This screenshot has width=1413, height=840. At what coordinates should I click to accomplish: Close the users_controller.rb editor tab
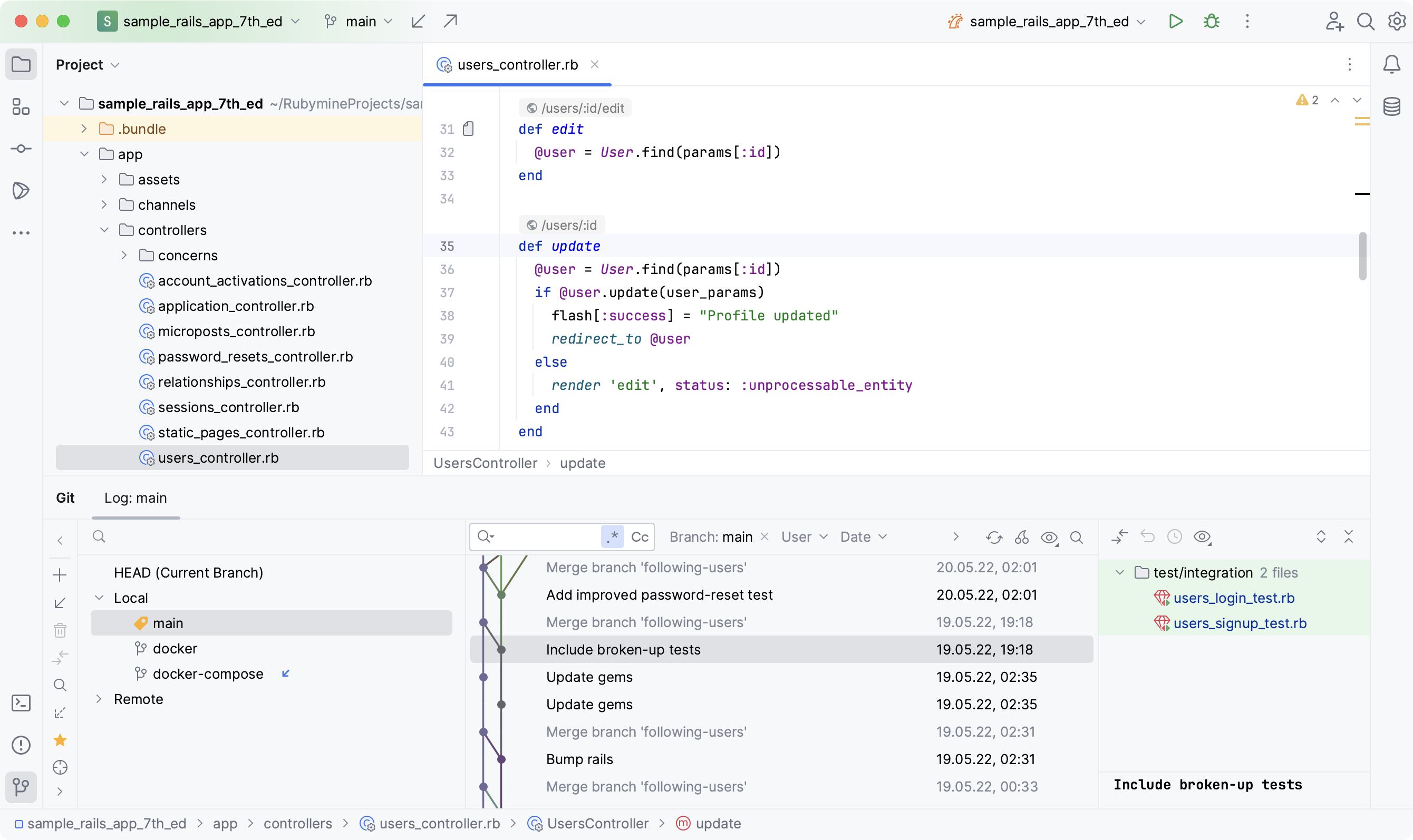coord(595,64)
